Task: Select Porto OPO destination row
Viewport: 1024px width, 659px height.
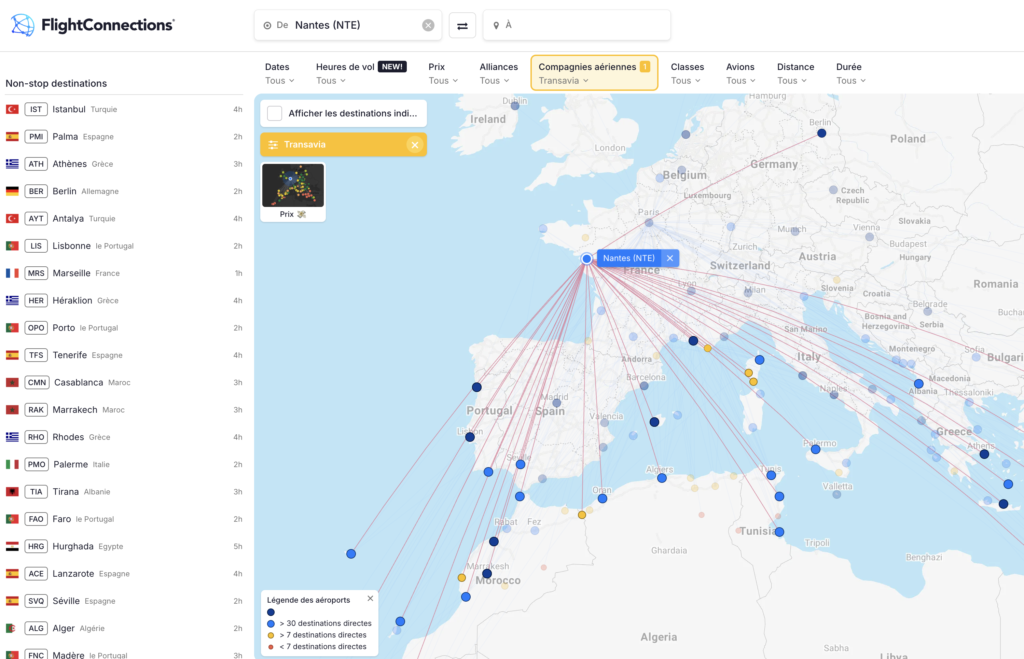Action: [x=124, y=328]
